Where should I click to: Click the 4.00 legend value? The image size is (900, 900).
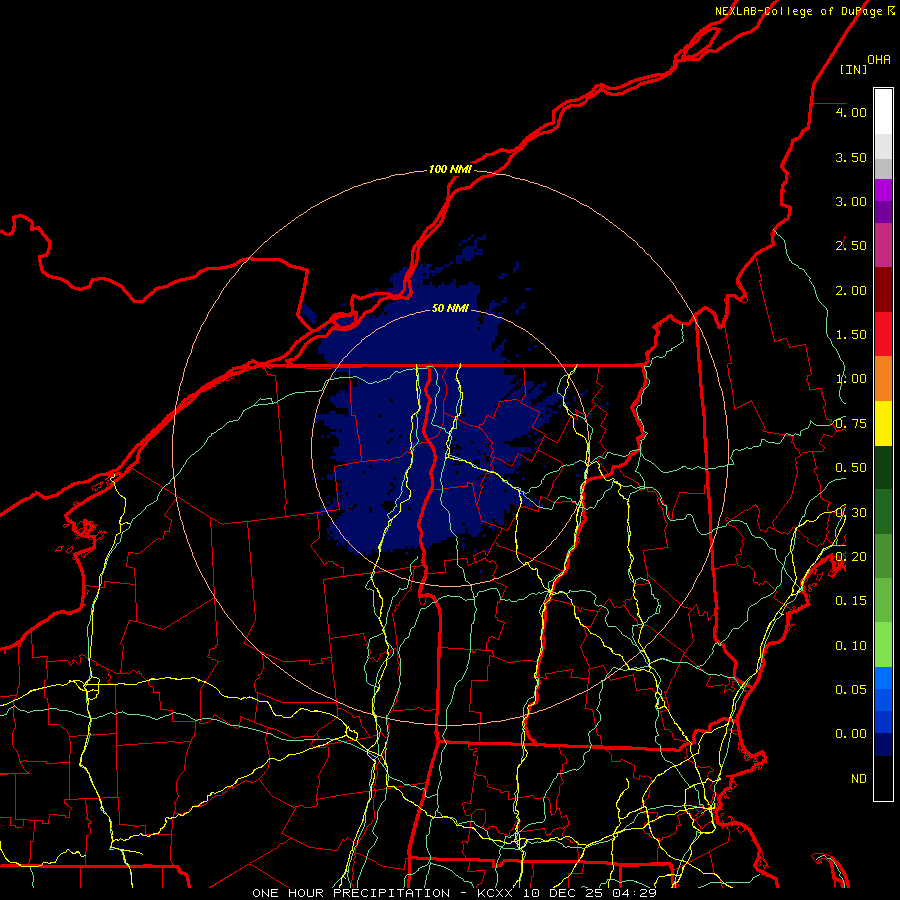[851, 112]
